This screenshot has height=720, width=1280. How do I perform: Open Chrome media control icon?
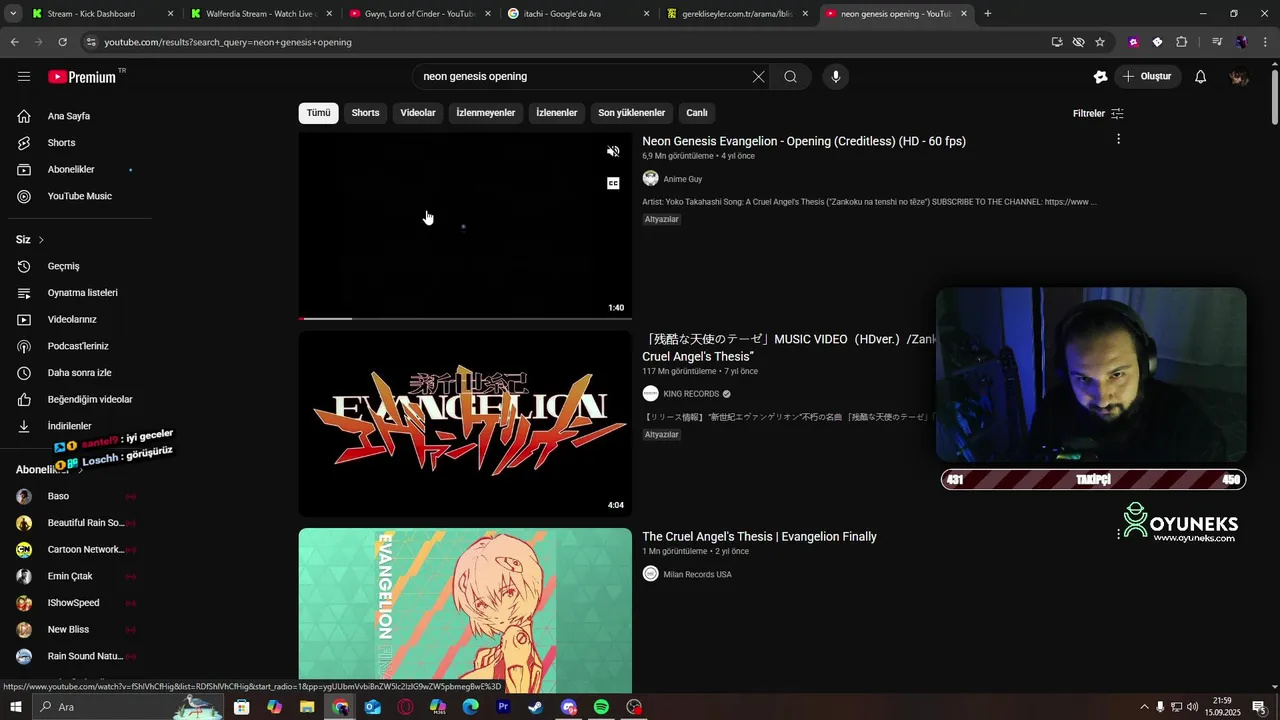click(1217, 42)
